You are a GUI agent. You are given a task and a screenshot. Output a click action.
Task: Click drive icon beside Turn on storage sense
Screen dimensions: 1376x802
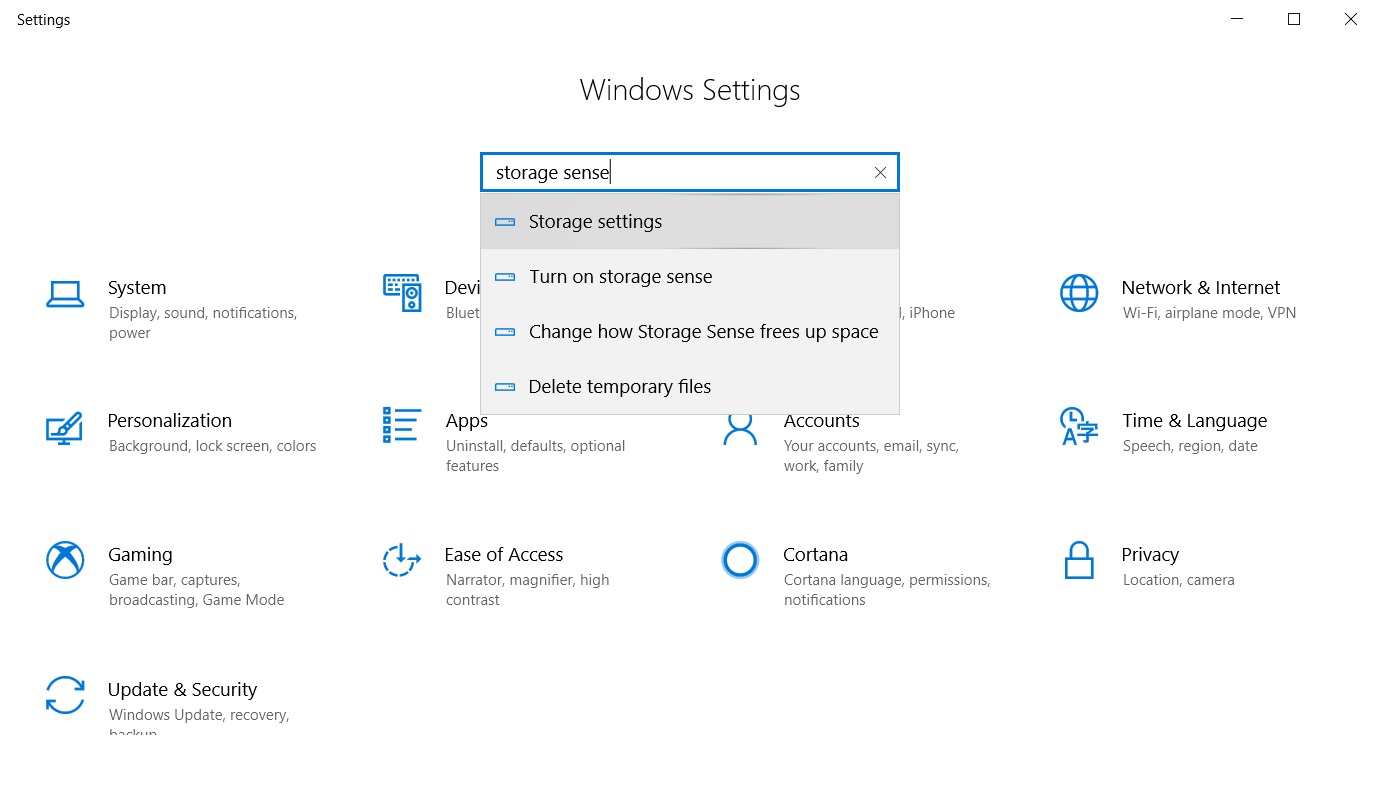click(x=506, y=277)
